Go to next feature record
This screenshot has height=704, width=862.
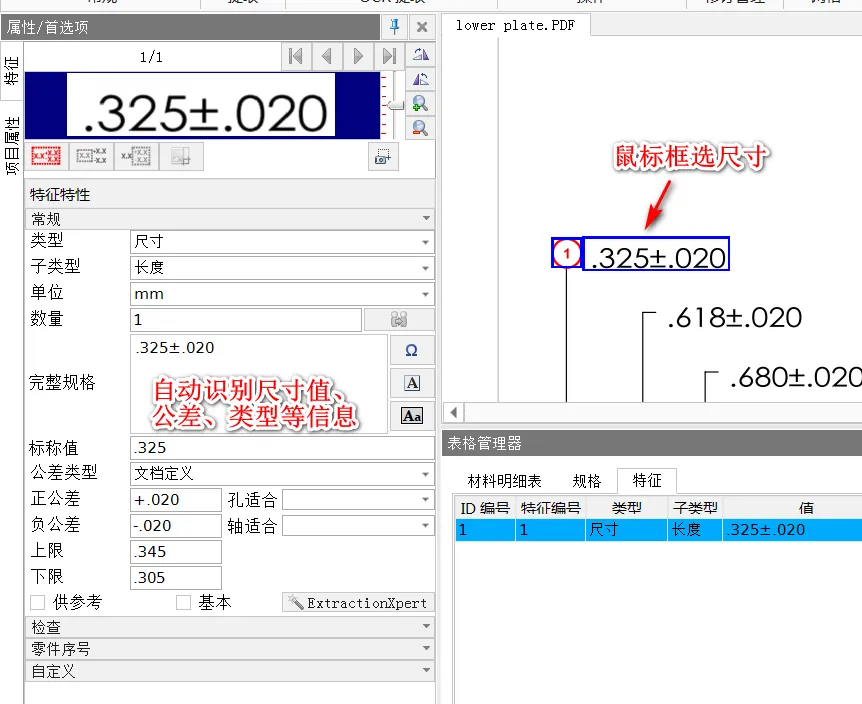pos(358,56)
